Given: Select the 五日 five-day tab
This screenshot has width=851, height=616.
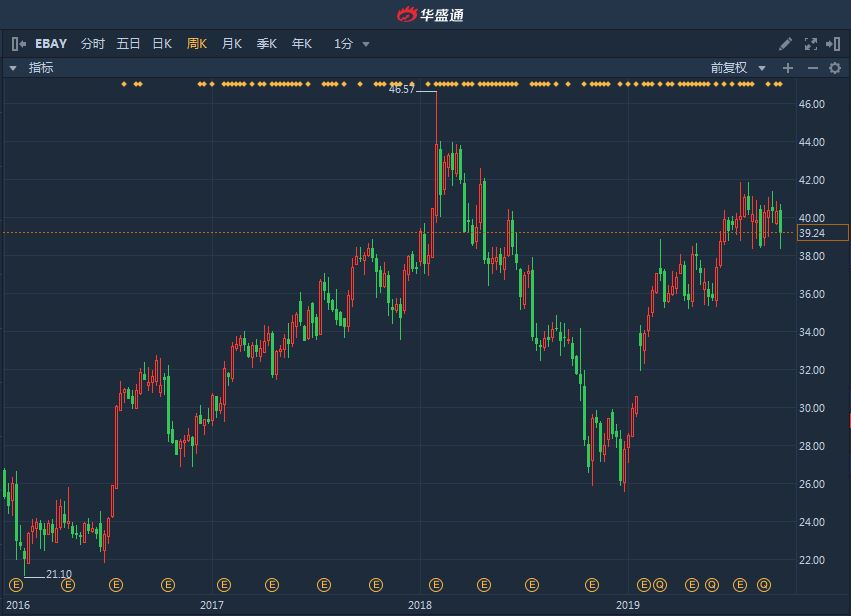Looking at the screenshot, I should click(x=128, y=44).
